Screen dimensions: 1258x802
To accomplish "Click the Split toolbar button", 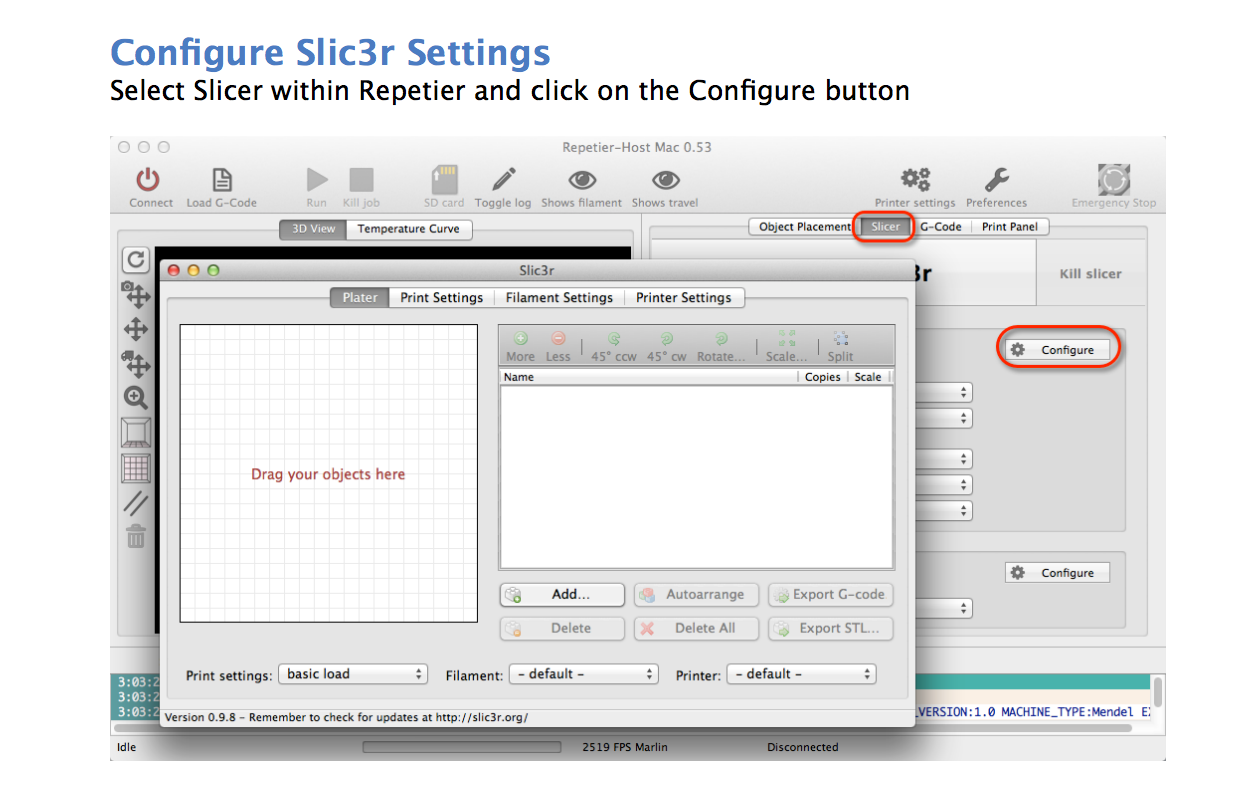I will [x=840, y=347].
